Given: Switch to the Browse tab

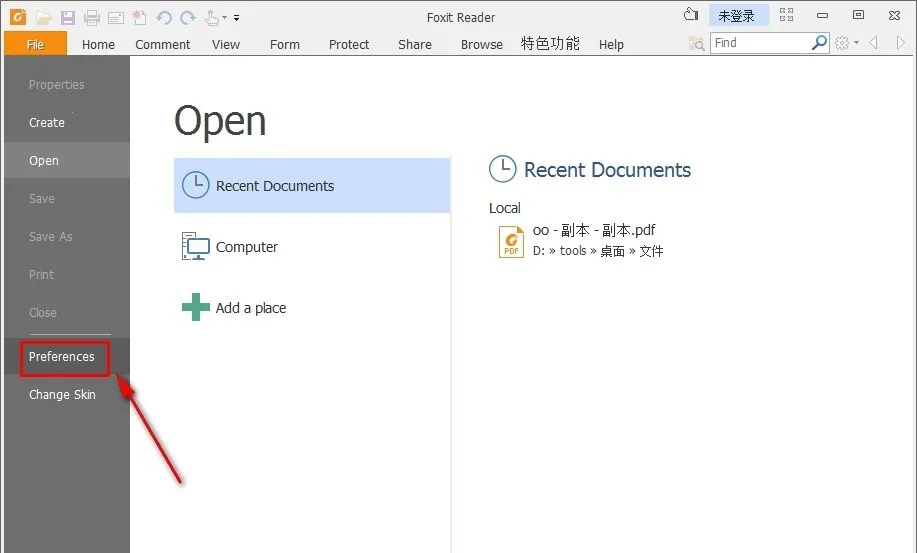Looking at the screenshot, I should point(481,44).
